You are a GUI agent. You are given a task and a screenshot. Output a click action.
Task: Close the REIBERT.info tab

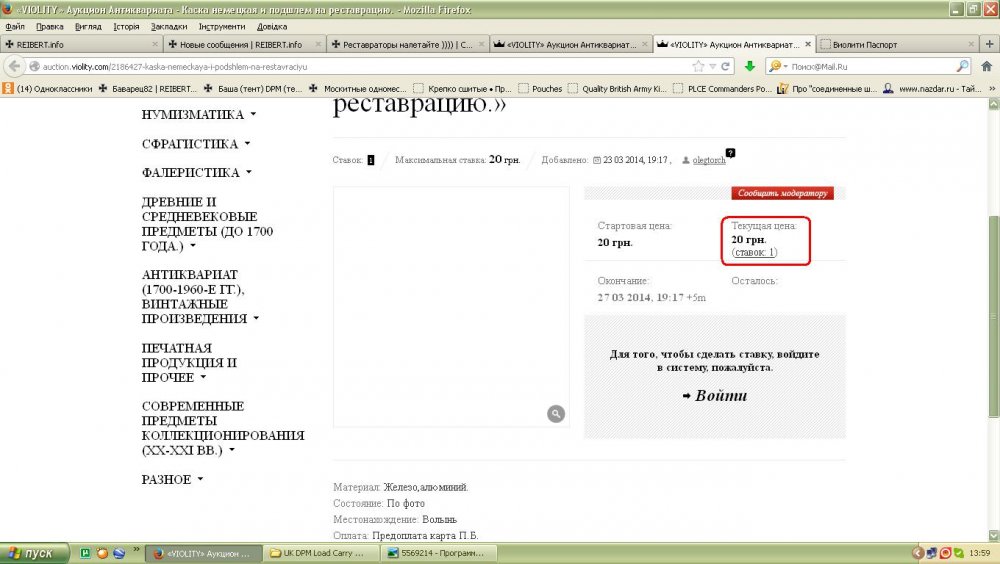pos(155,44)
